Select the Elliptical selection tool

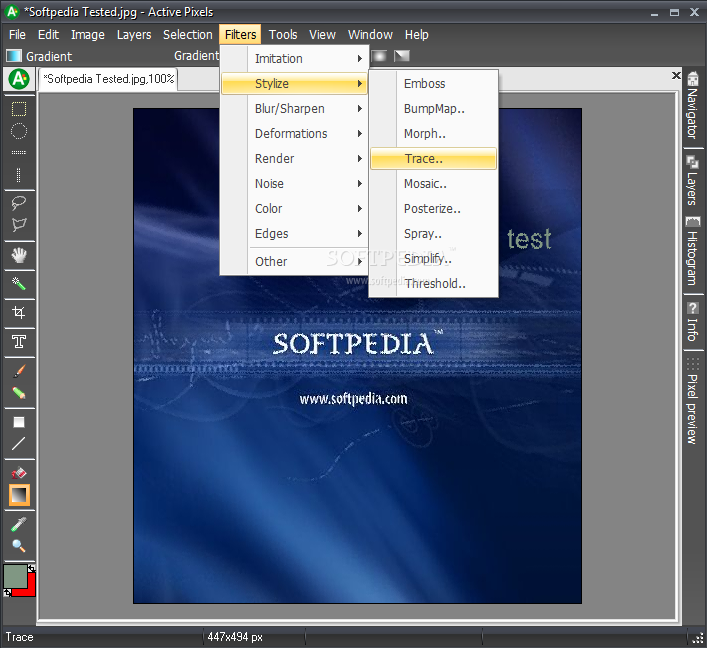[x=19, y=131]
